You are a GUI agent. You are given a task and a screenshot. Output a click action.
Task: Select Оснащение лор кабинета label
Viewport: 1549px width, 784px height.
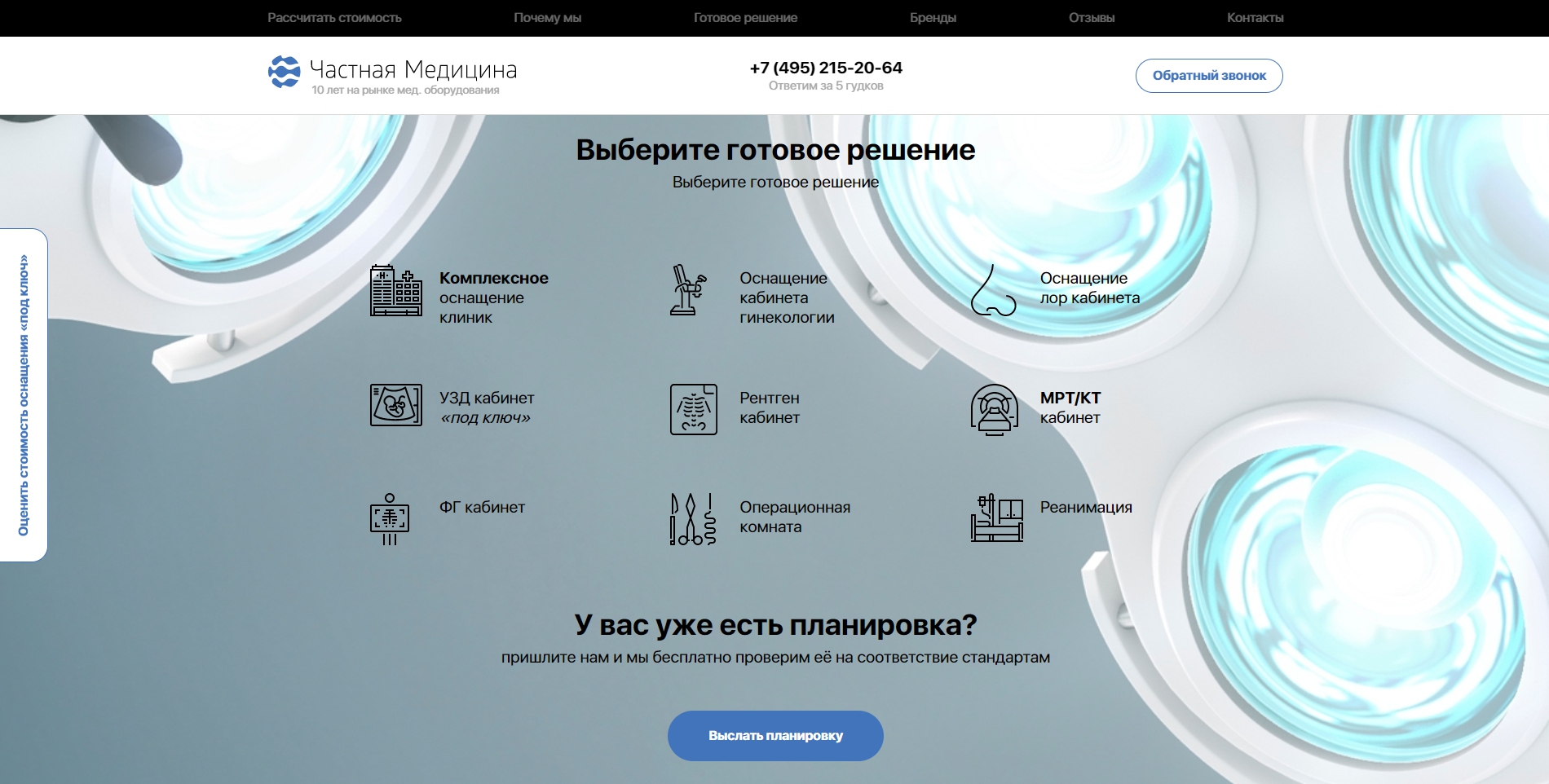point(1090,288)
